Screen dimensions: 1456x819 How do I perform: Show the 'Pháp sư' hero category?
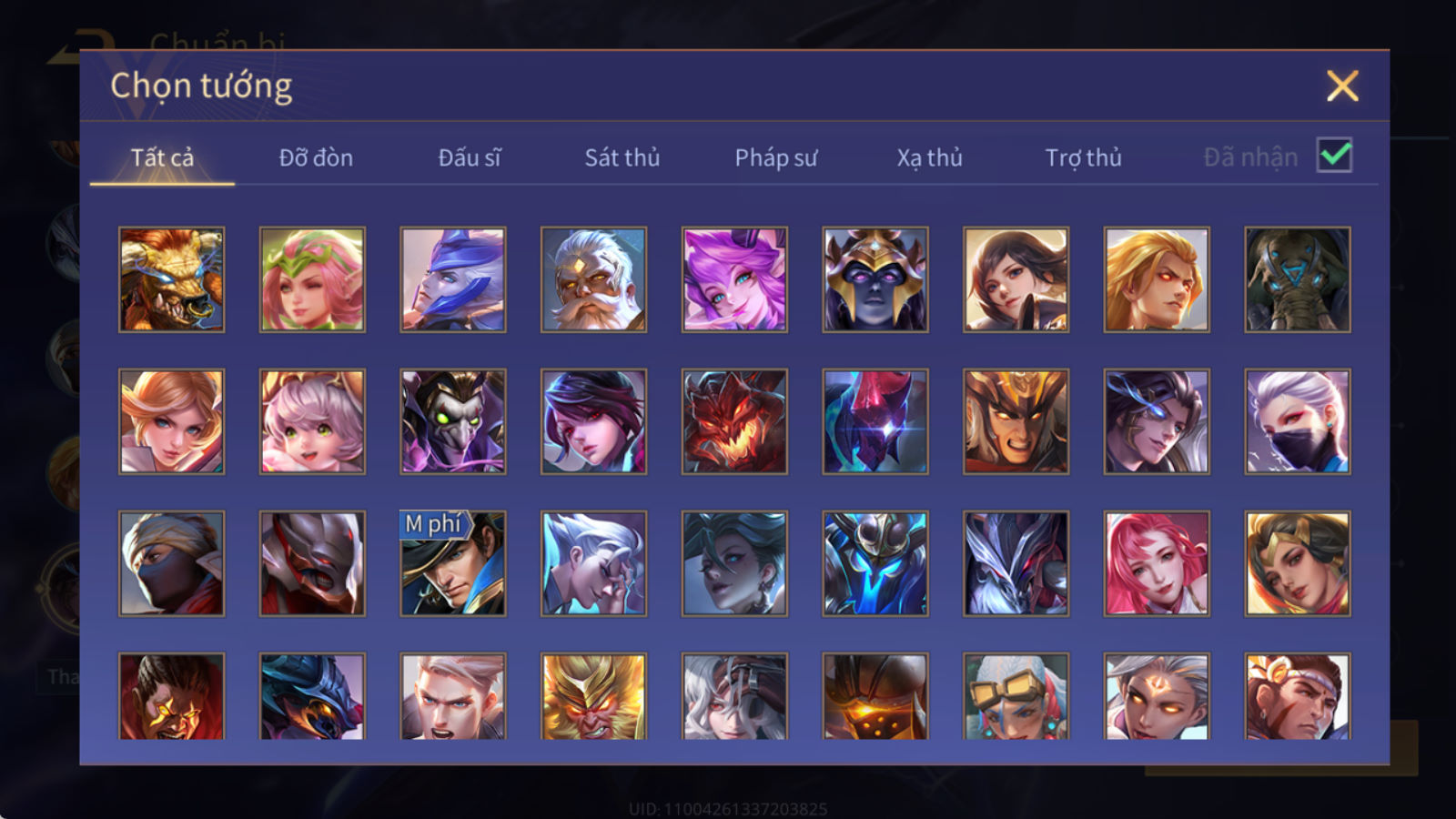pyautogui.click(x=775, y=157)
